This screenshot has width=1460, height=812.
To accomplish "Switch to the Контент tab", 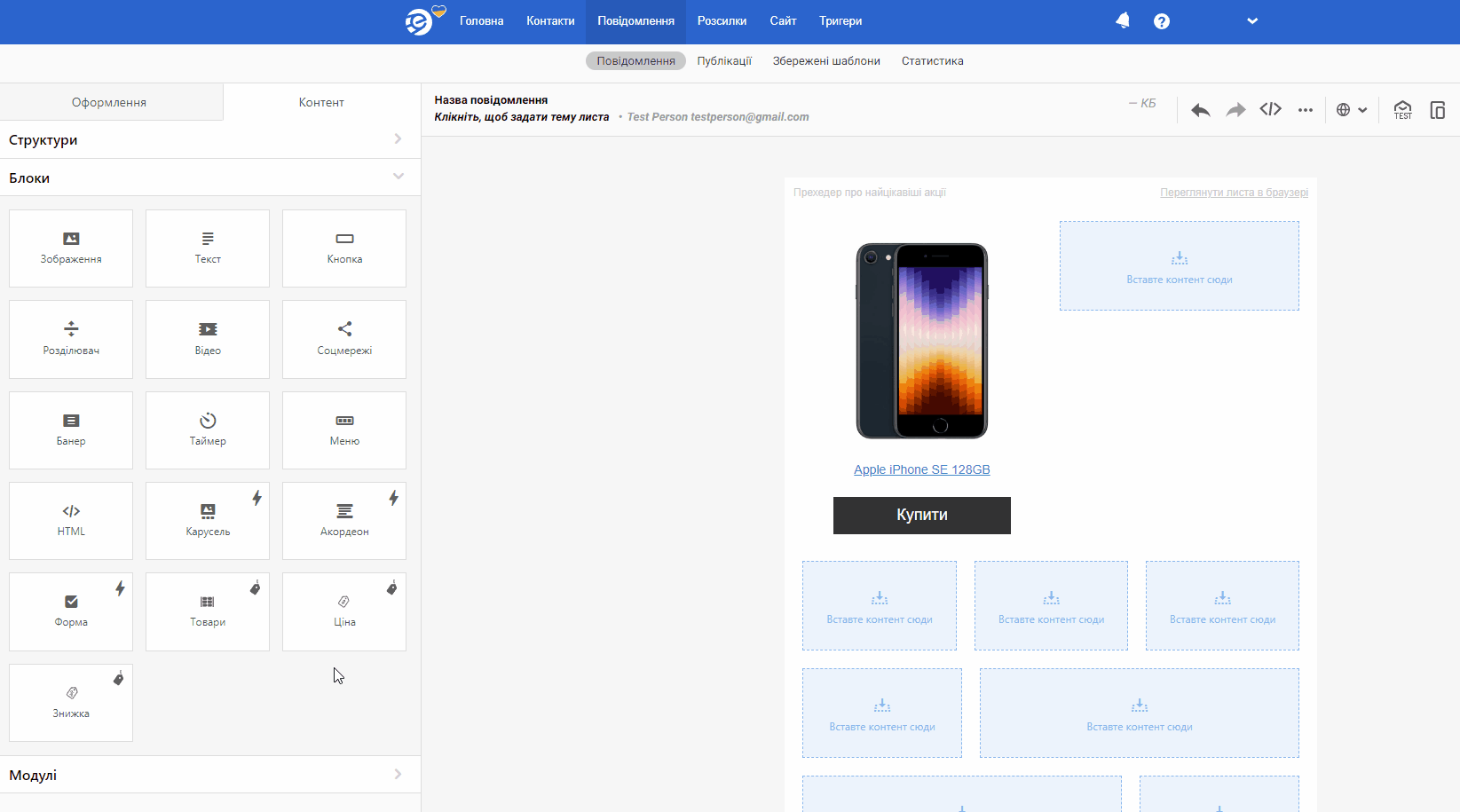I will [321, 102].
